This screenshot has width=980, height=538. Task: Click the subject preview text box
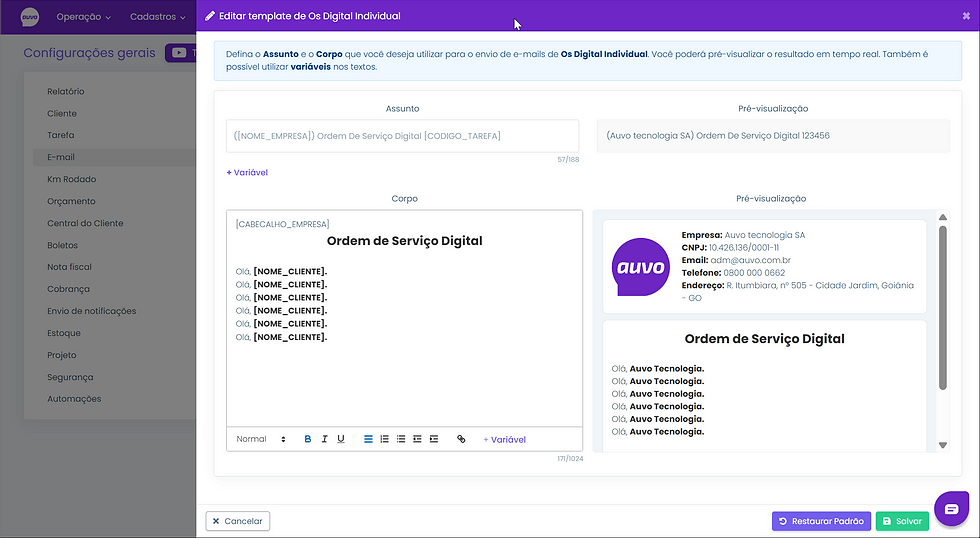coord(773,136)
